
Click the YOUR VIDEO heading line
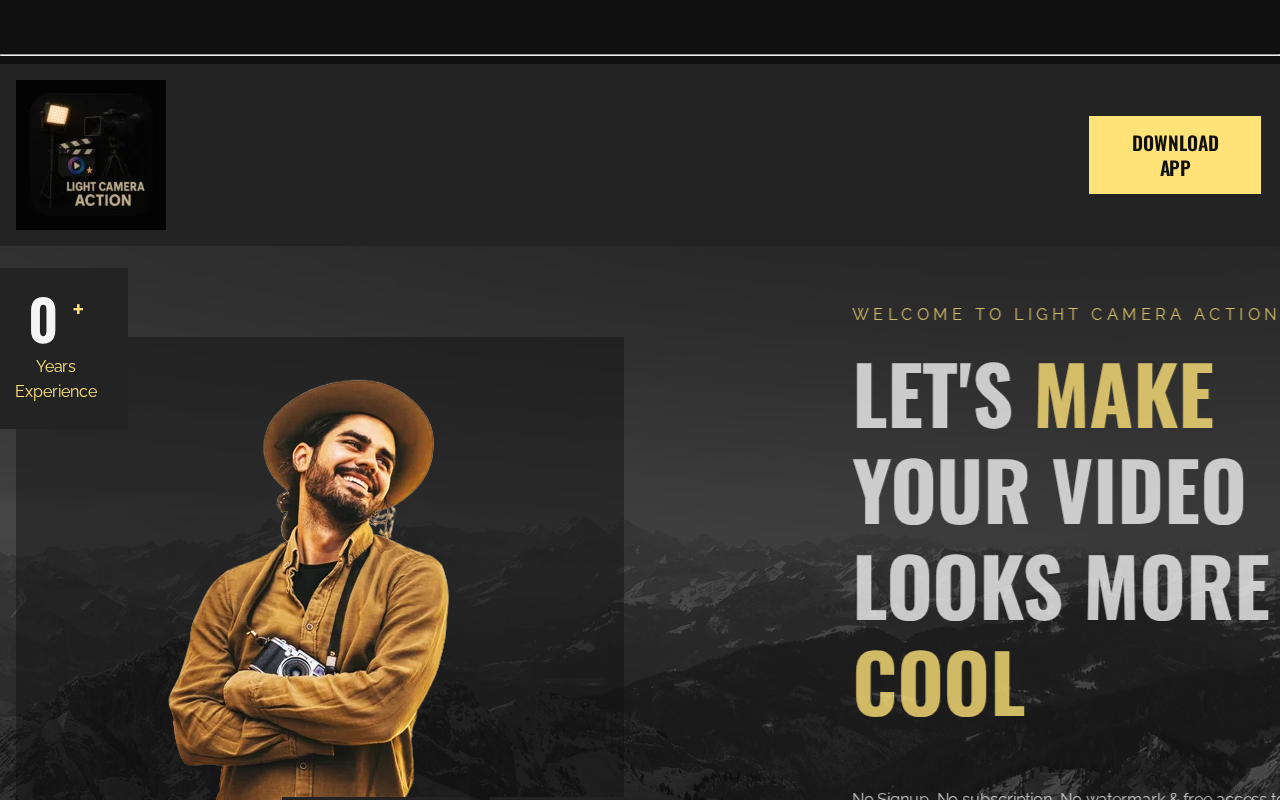tap(1049, 491)
